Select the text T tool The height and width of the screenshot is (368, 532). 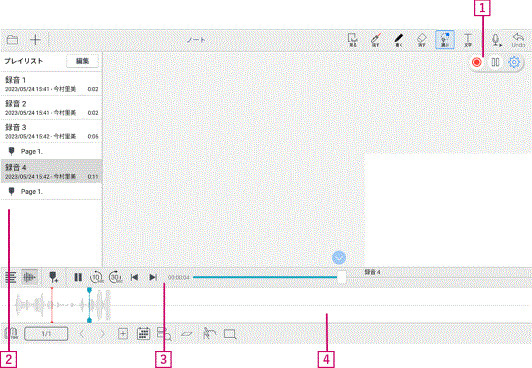468,40
